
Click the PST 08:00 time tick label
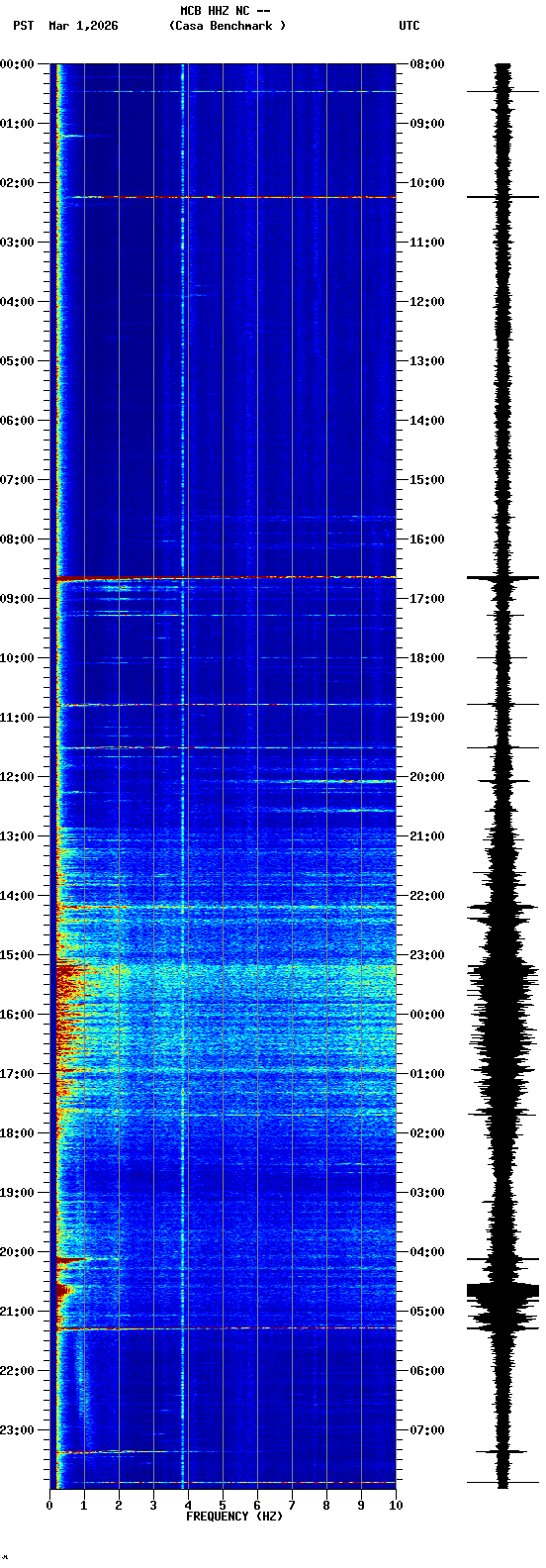coord(16,539)
